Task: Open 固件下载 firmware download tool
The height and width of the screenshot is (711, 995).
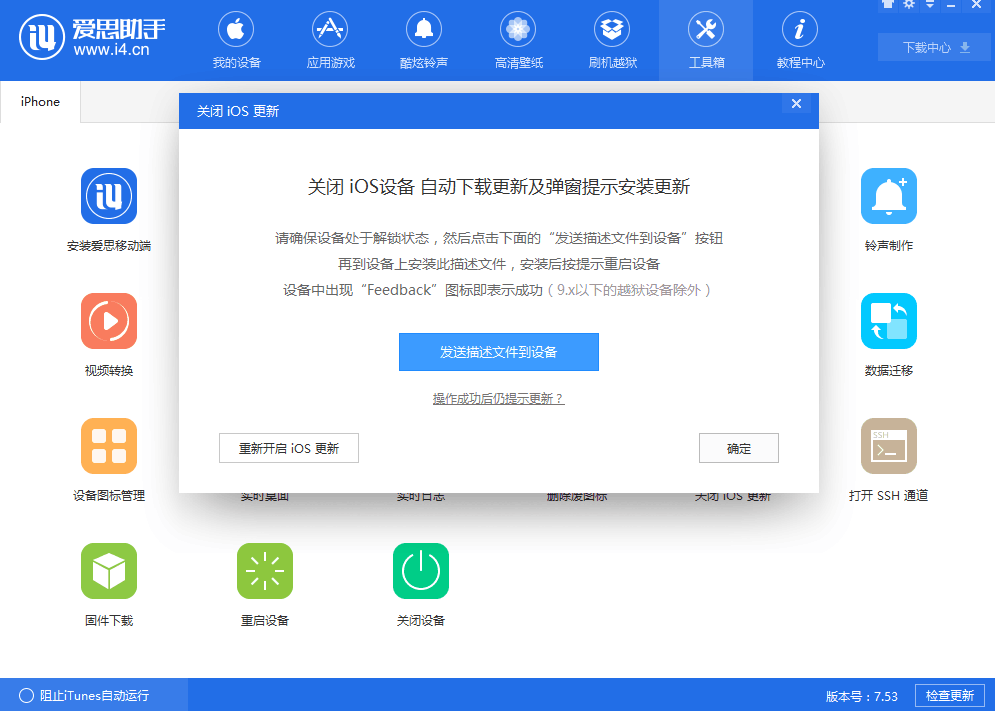Action: [109, 571]
